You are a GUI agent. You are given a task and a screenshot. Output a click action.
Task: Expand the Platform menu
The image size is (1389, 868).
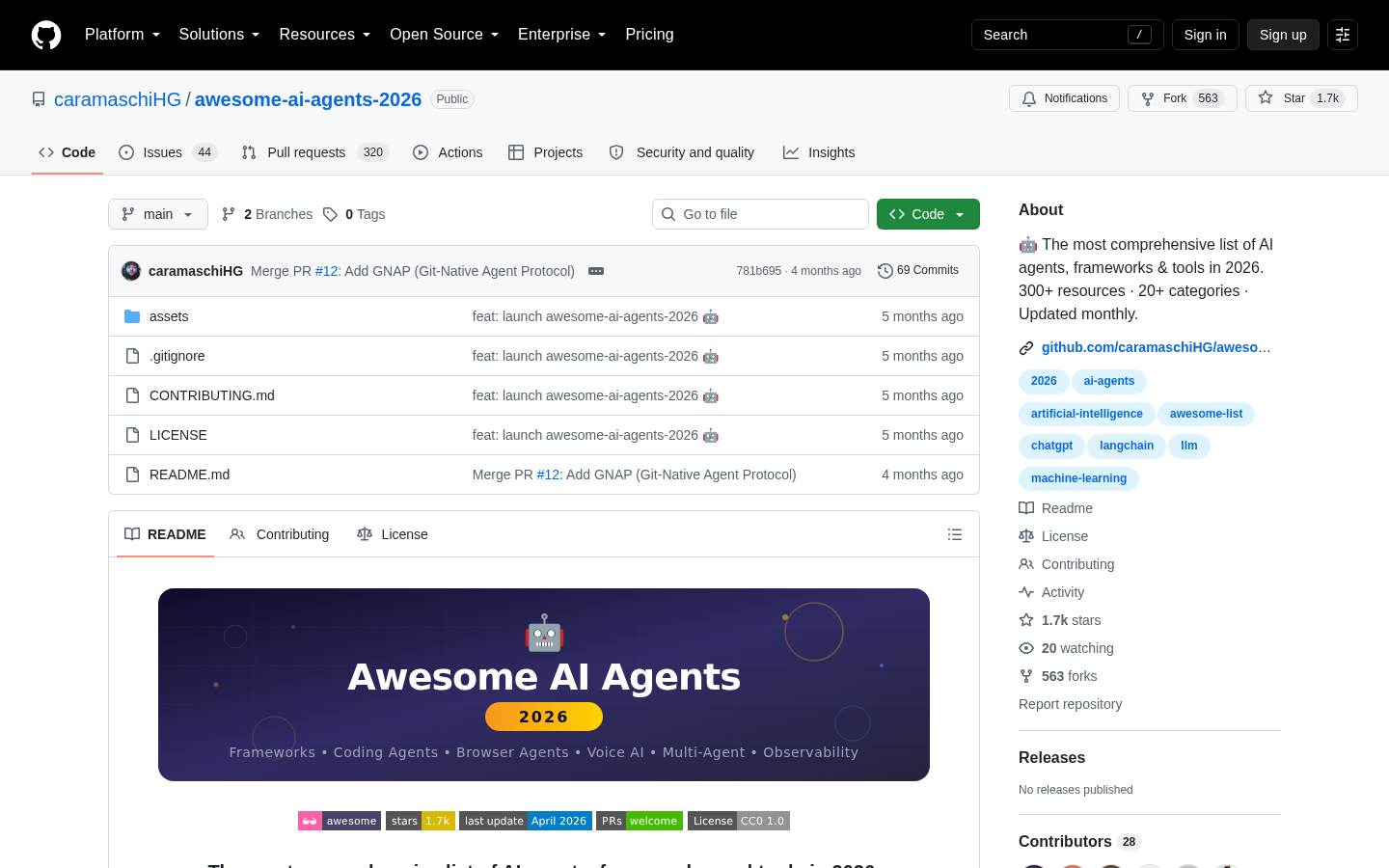pos(123,35)
